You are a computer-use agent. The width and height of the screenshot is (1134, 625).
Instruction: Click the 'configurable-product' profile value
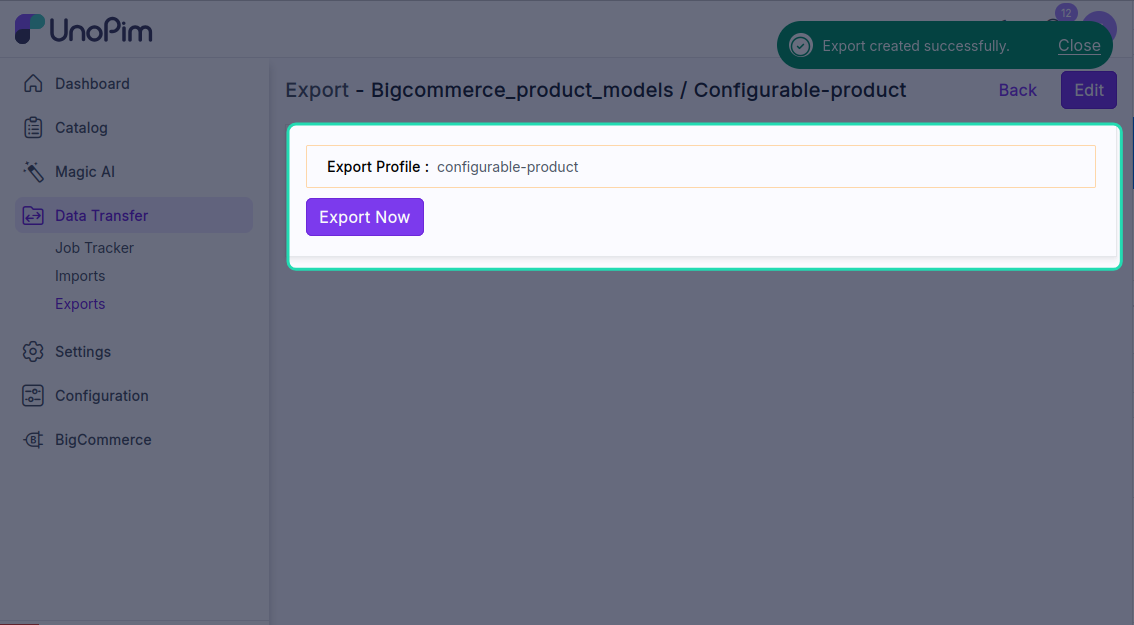click(x=508, y=167)
